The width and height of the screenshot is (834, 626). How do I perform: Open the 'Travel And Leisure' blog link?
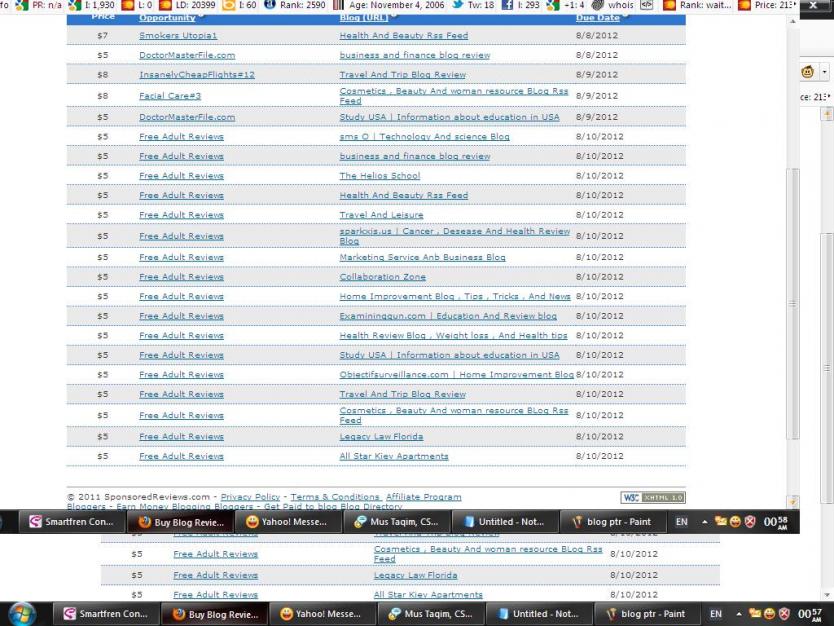point(381,215)
